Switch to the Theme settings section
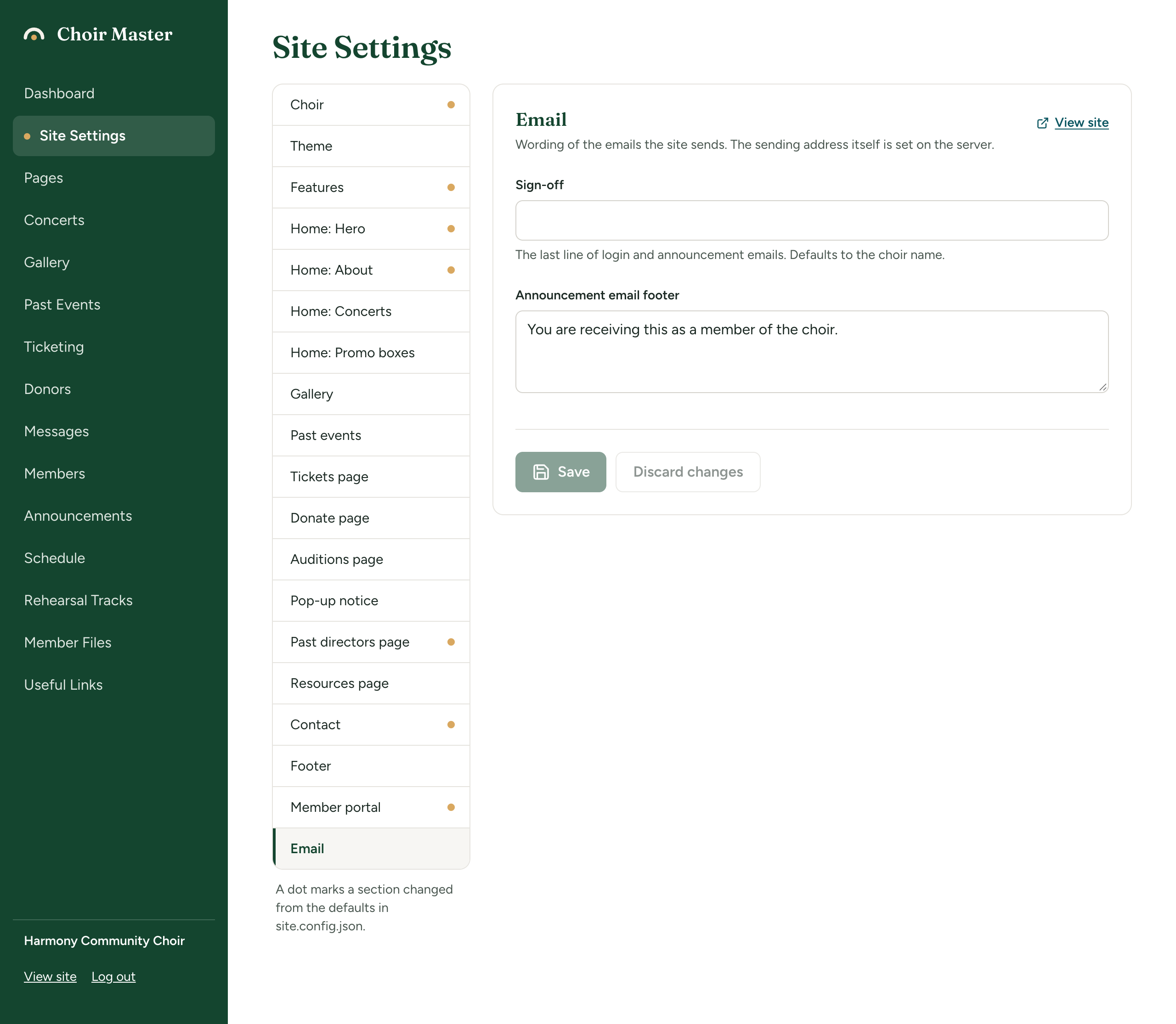This screenshot has width=1176, height=1024. coord(371,146)
